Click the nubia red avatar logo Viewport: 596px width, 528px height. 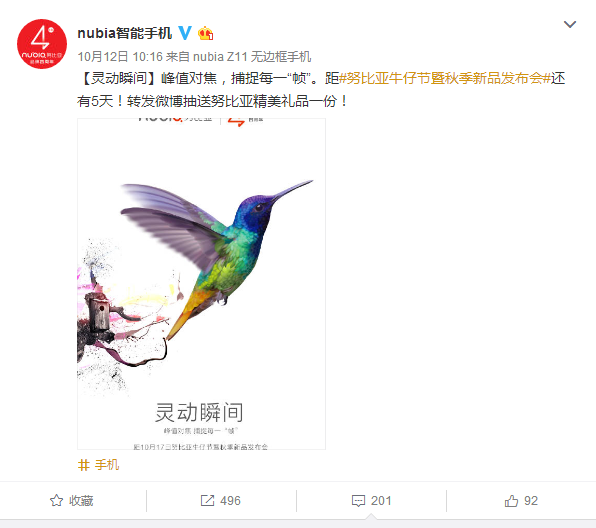42,44
